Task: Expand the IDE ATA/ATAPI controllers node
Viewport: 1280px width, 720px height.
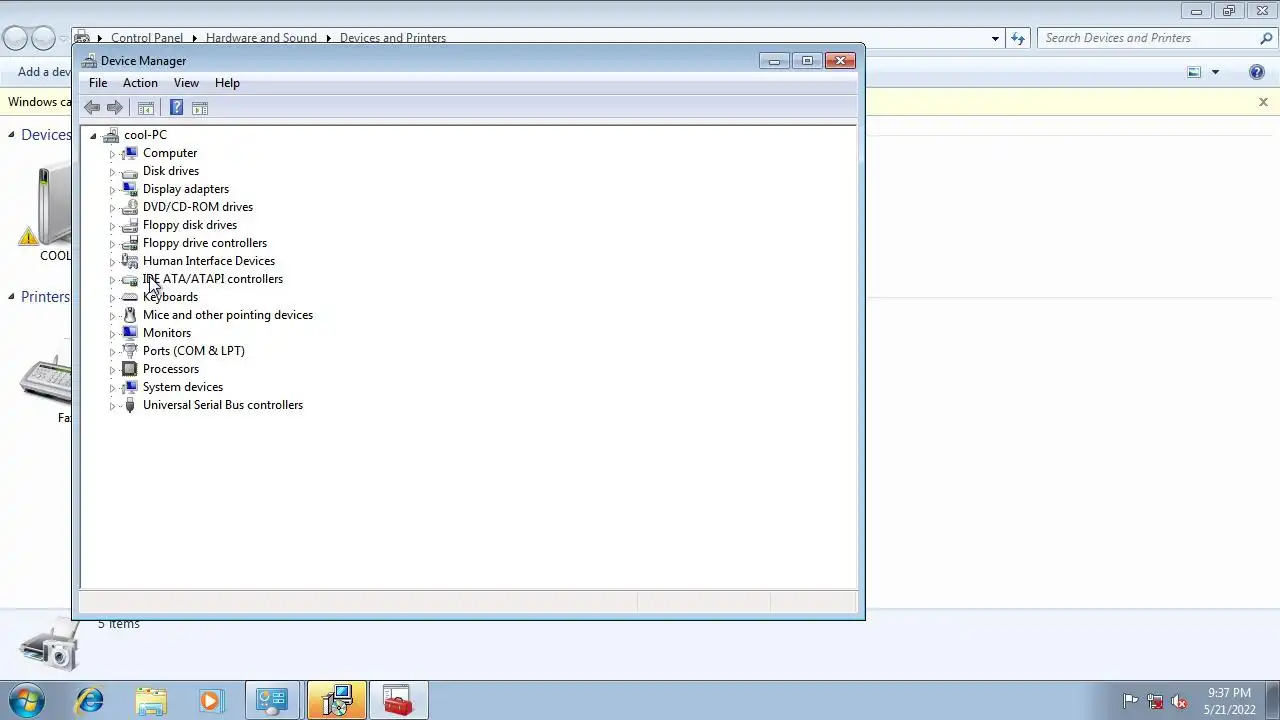Action: (112, 280)
